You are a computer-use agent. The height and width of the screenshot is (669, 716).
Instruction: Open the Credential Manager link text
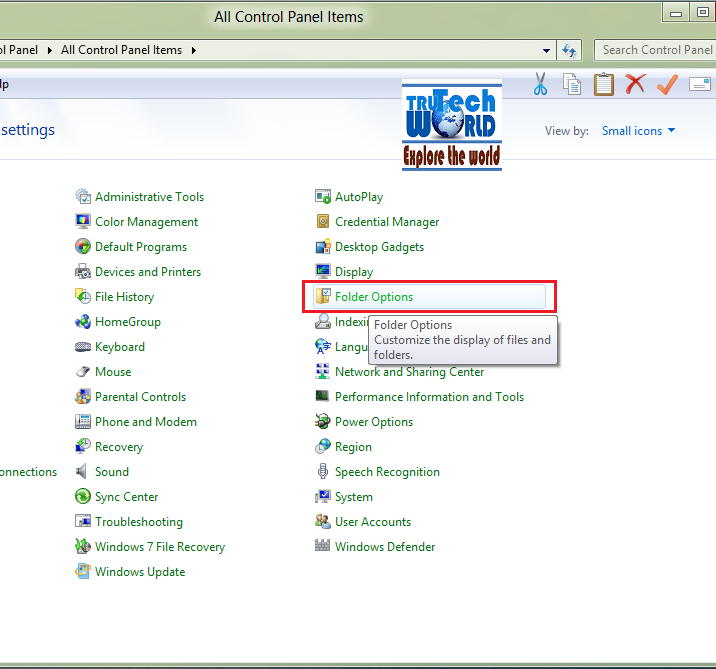pos(387,222)
